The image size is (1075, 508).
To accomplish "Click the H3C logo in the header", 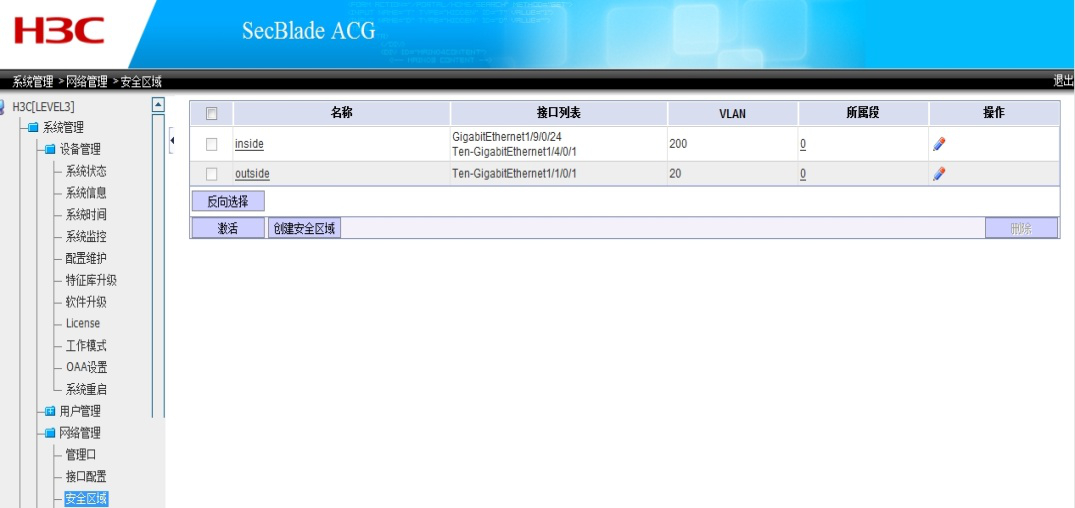I will click(x=58, y=31).
